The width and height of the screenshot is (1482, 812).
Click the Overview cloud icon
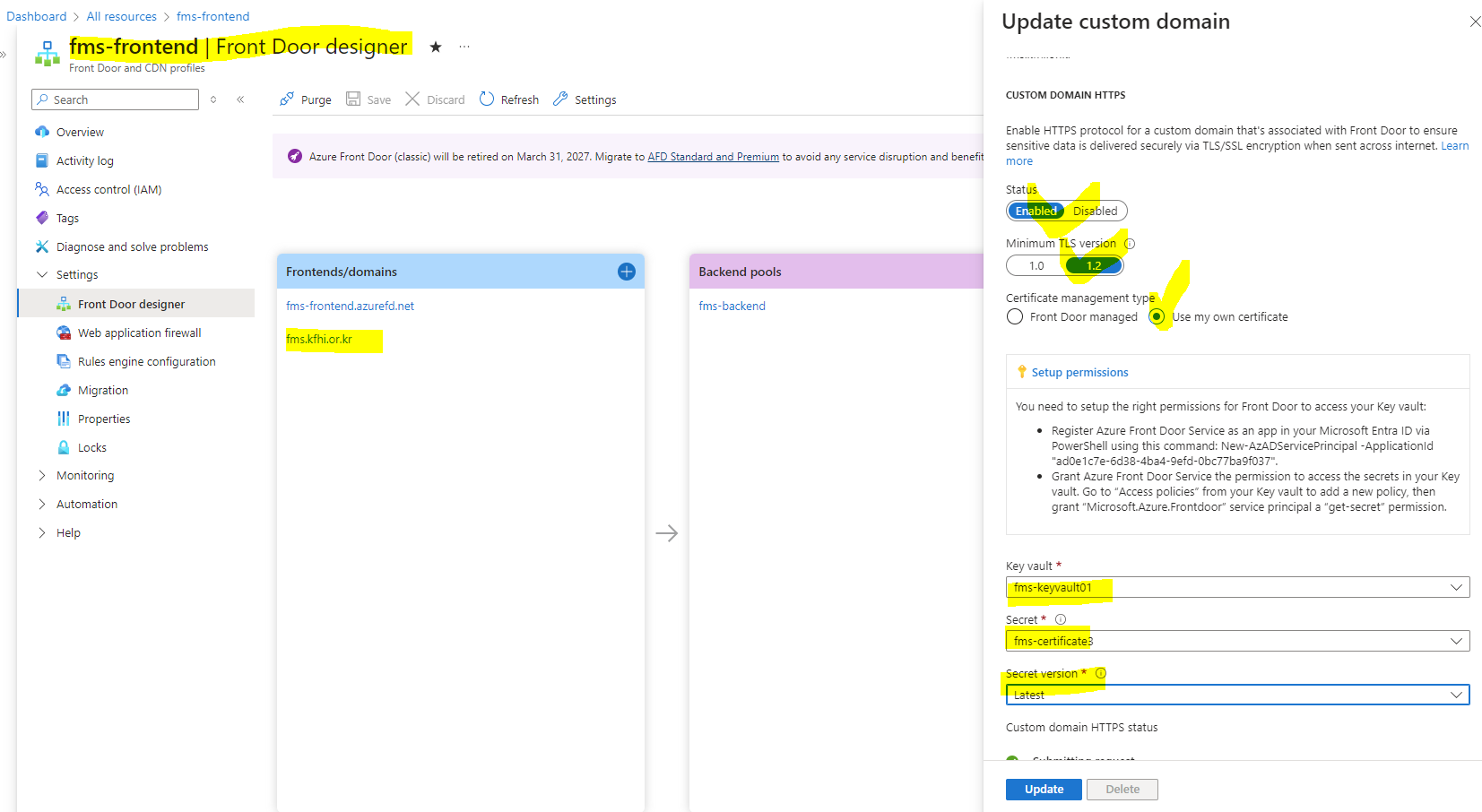coord(42,132)
